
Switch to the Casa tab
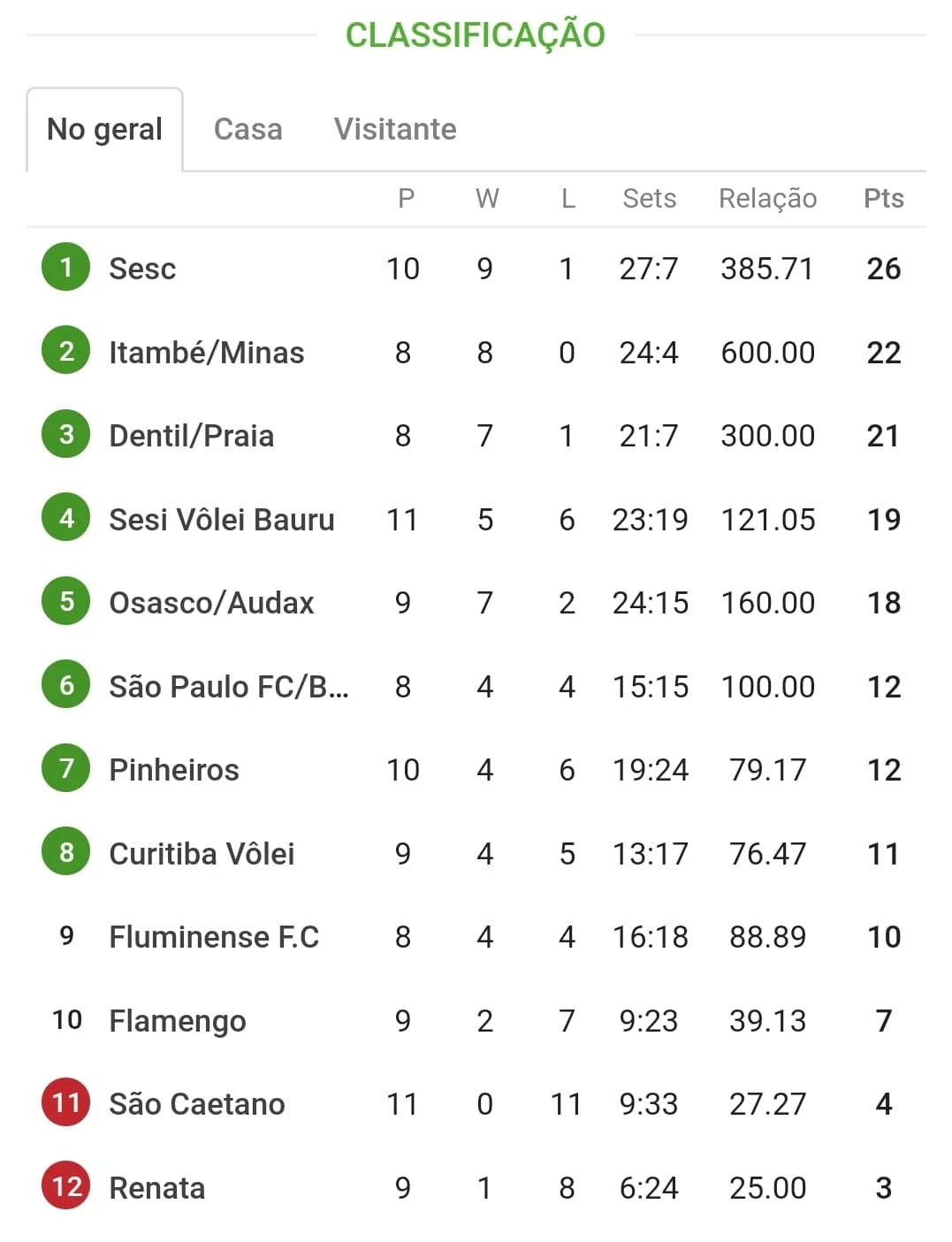(248, 129)
